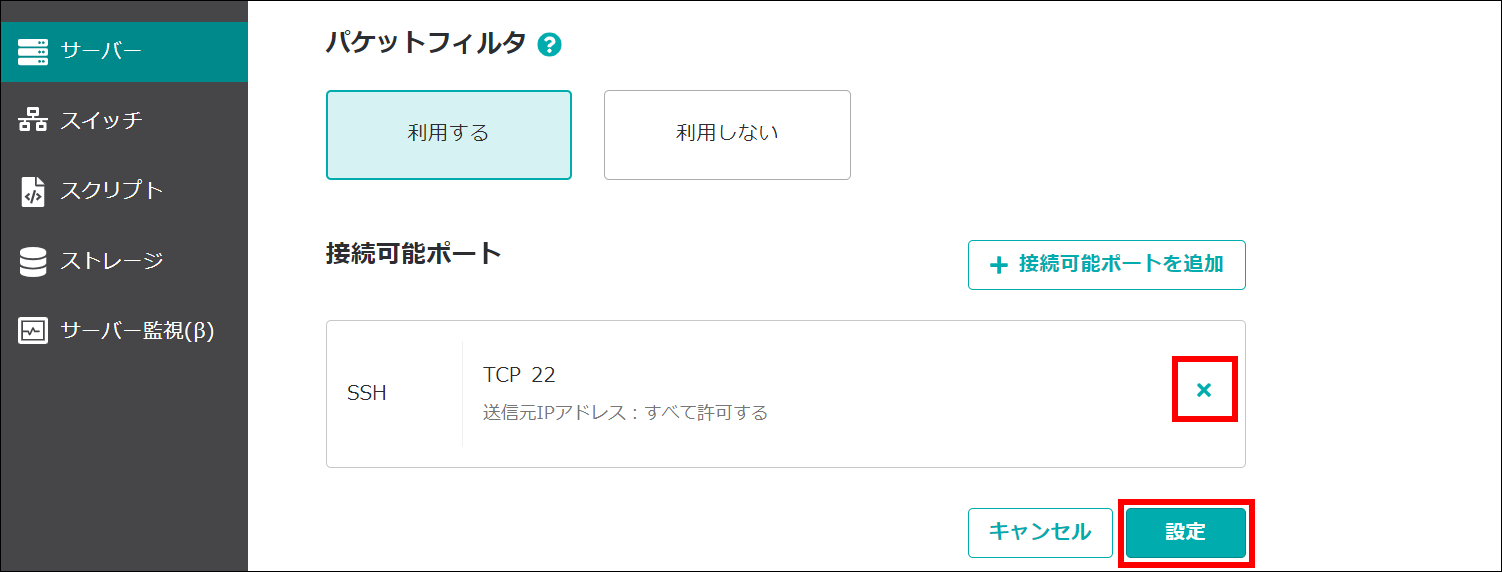Image resolution: width=1502 pixels, height=572 pixels.
Task: Enable packet filter with 利用する
Action: [x=448, y=134]
